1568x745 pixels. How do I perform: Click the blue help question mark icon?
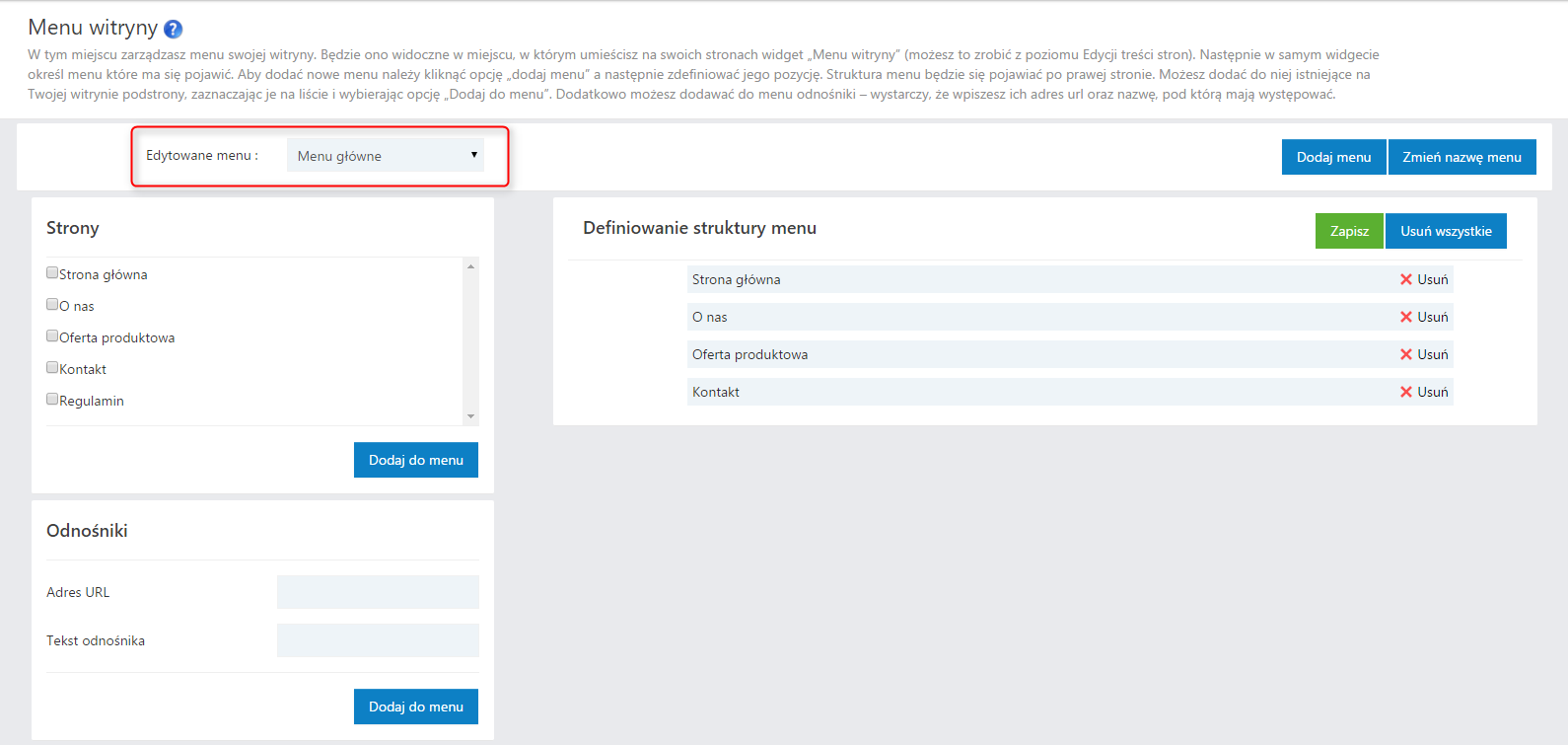pos(173,30)
